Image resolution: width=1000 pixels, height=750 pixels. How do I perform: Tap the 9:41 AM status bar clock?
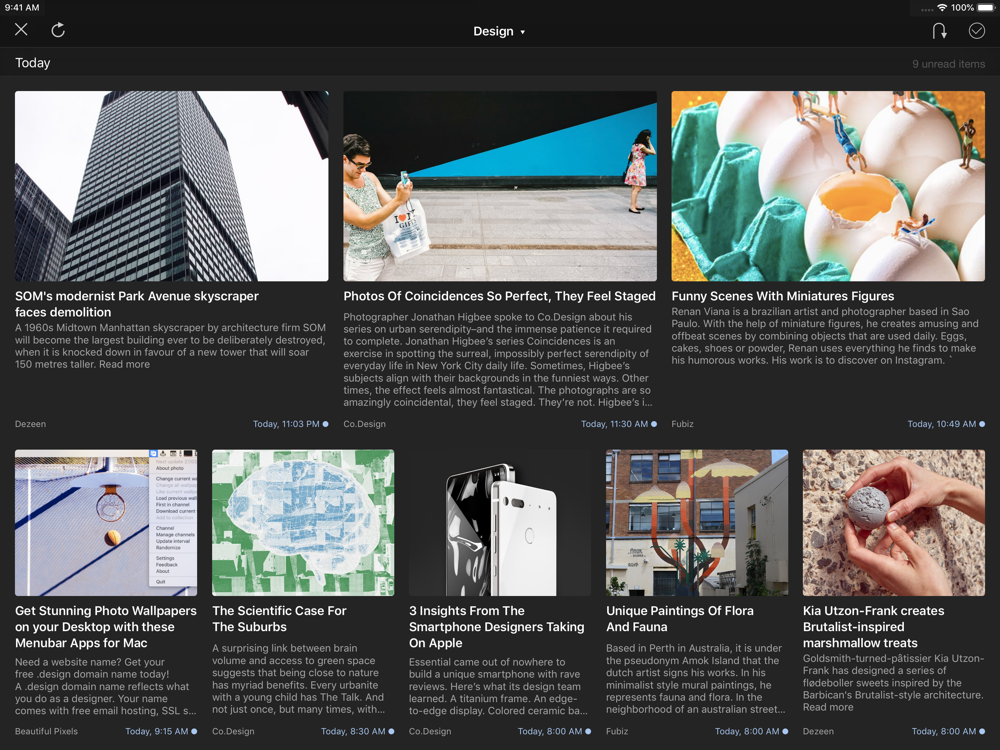tap(22, 8)
